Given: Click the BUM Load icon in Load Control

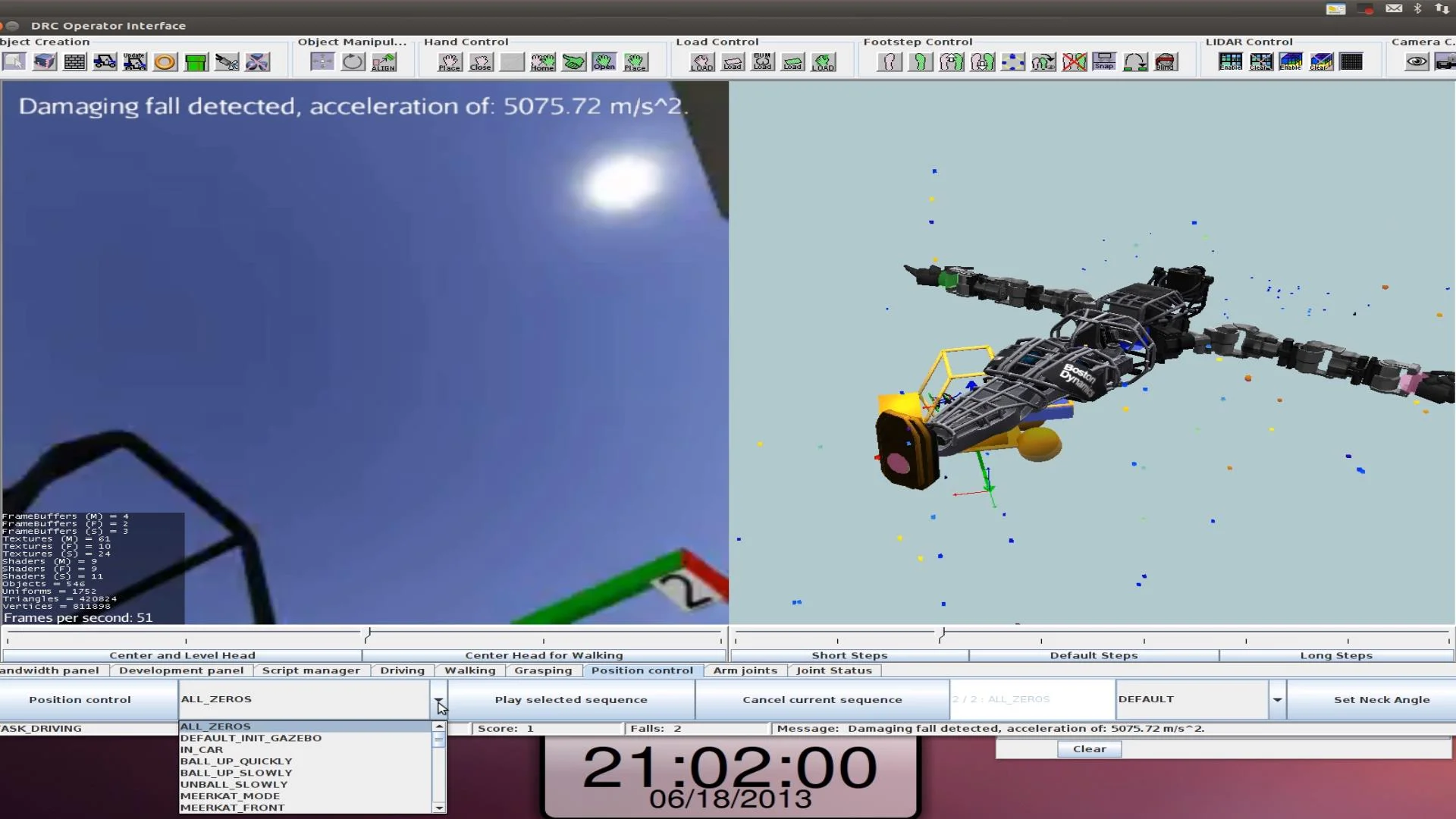Looking at the screenshot, I should (x=763, y=61).
